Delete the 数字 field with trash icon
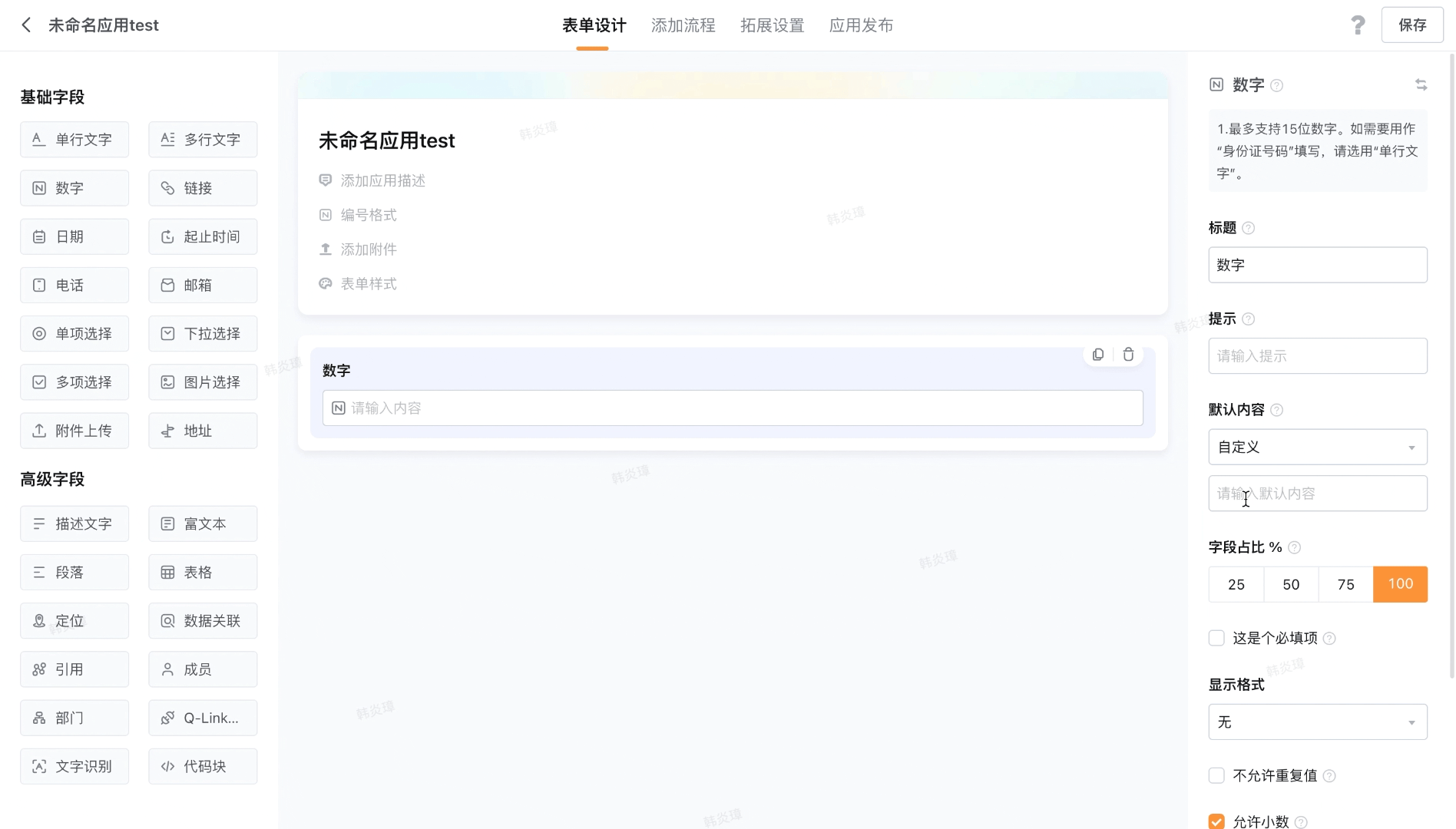This screenshot has height=829, width=1456. tap(1128, 355)
